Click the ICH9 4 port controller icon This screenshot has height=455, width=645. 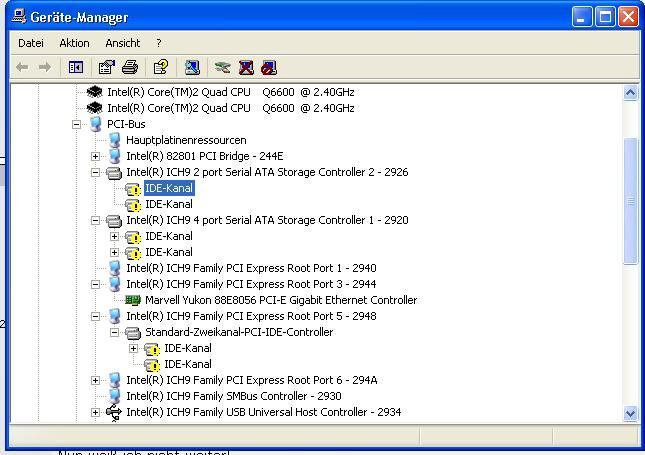(x=114, y=221)
